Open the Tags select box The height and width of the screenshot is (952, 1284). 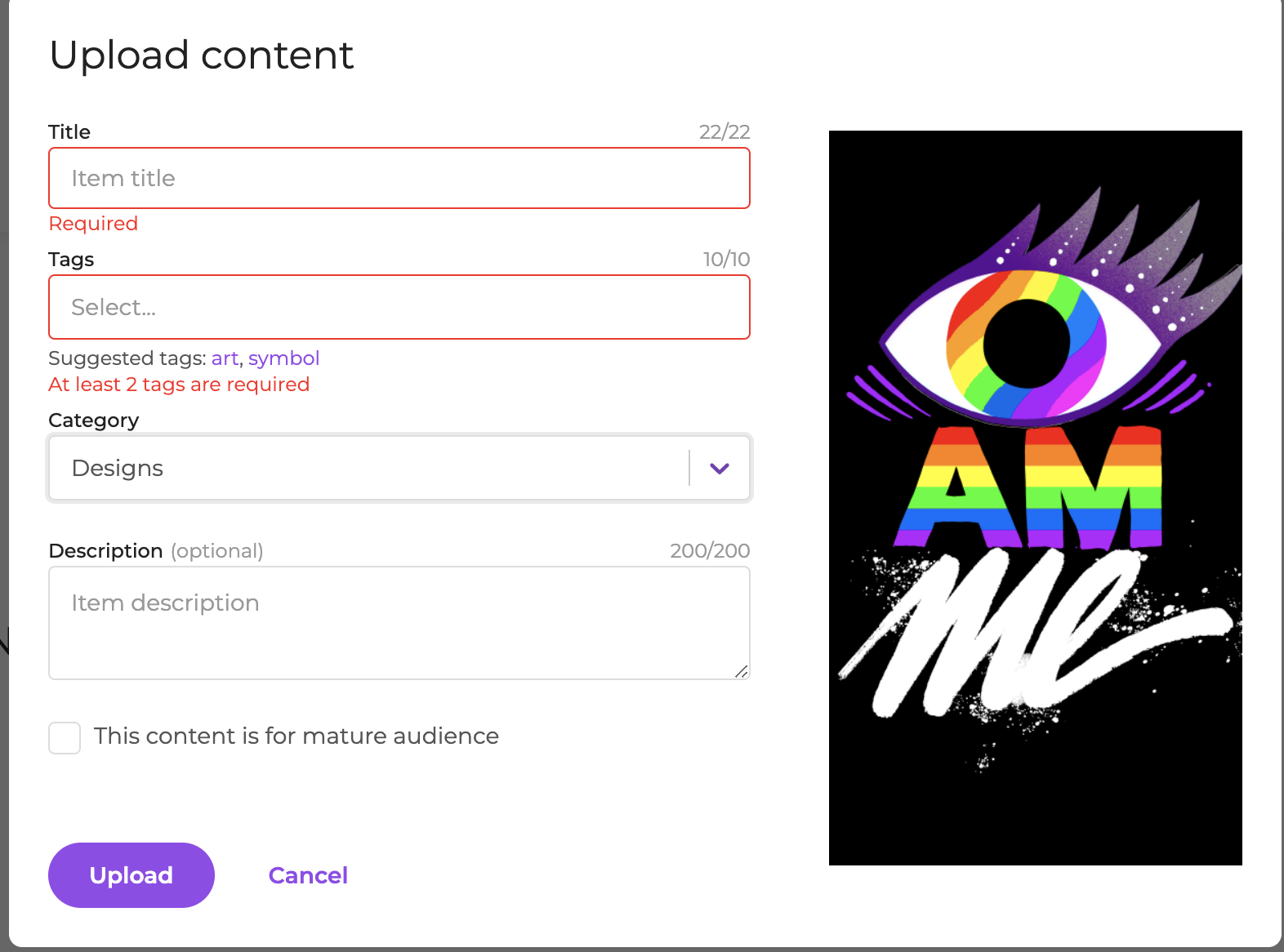[x=399, y=307]
